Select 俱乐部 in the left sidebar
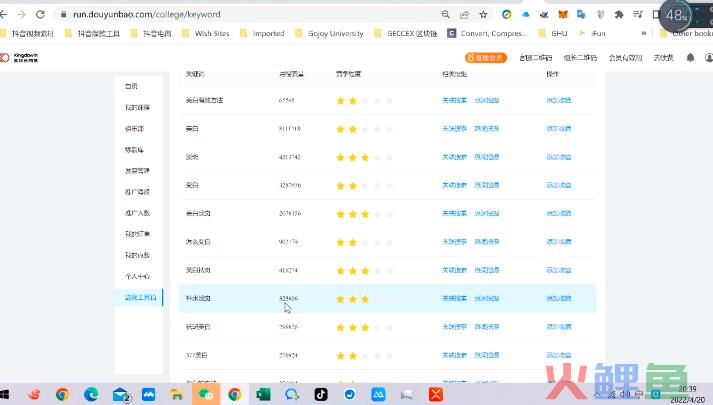 [135, 129]
